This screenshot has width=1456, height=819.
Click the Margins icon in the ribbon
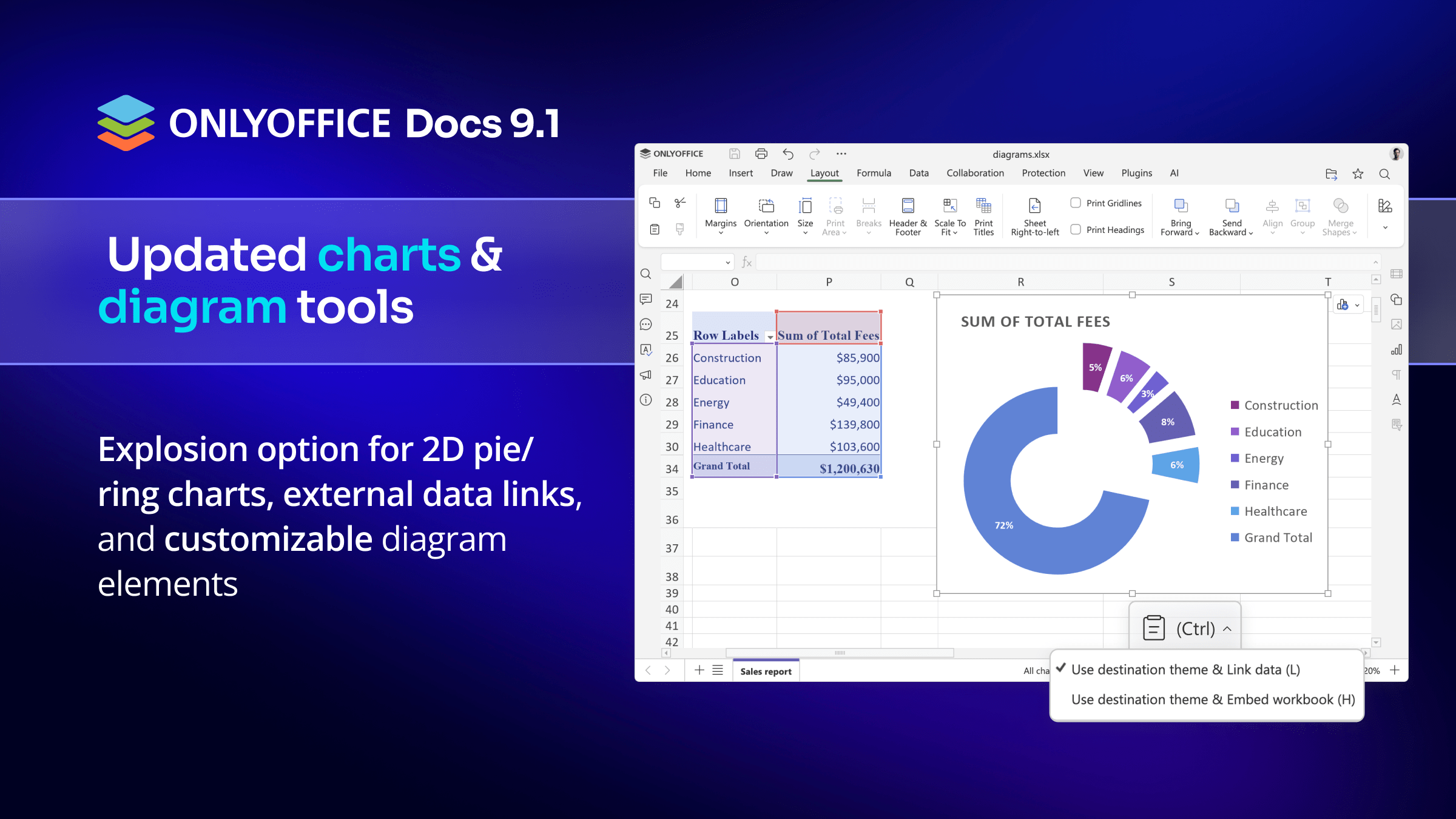tap(721, 206)
